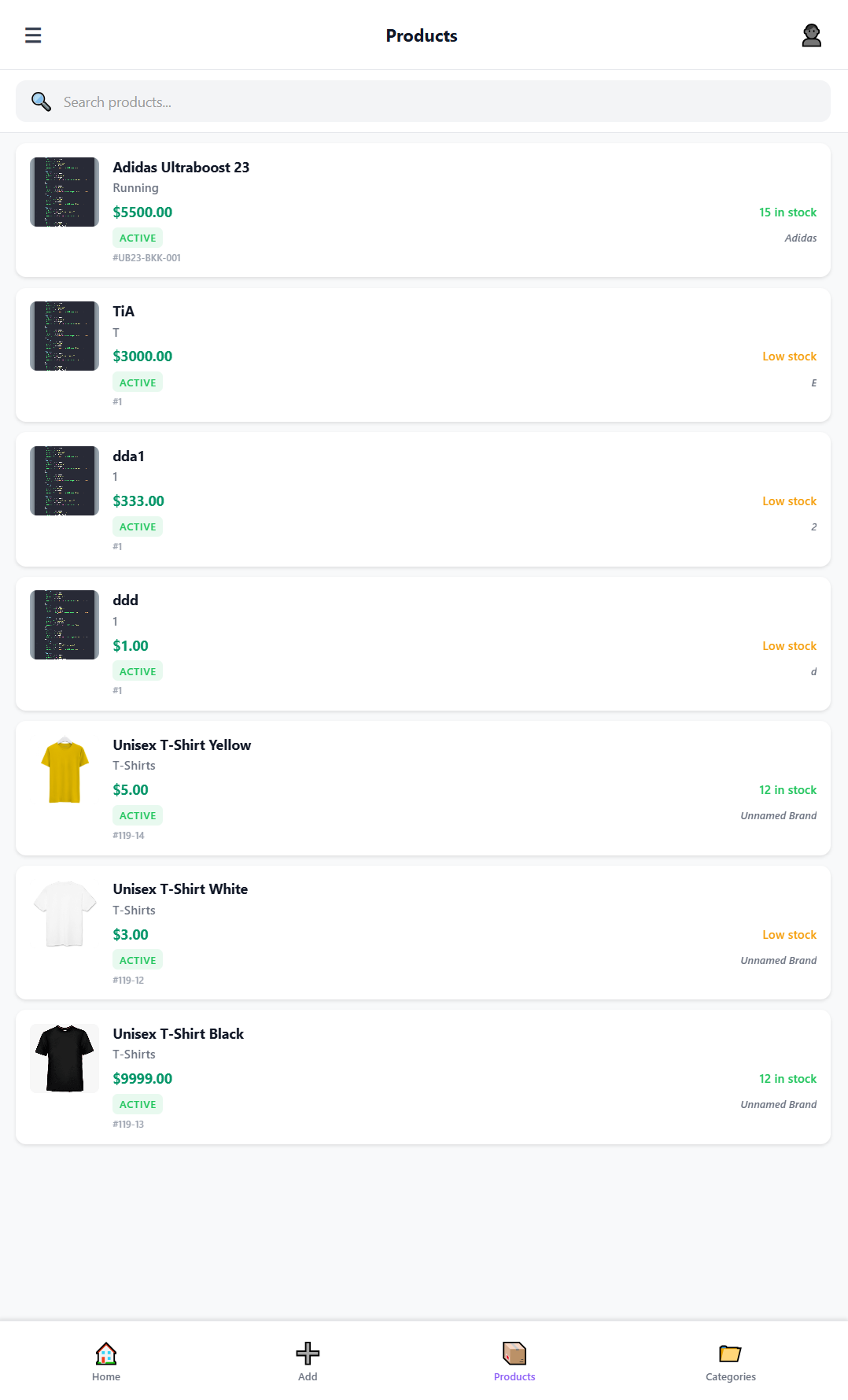Image resolution: width=848 pixels, height=1400 pixels.
Task: Open the ddd product entry
Action: (x=126, y=600)
